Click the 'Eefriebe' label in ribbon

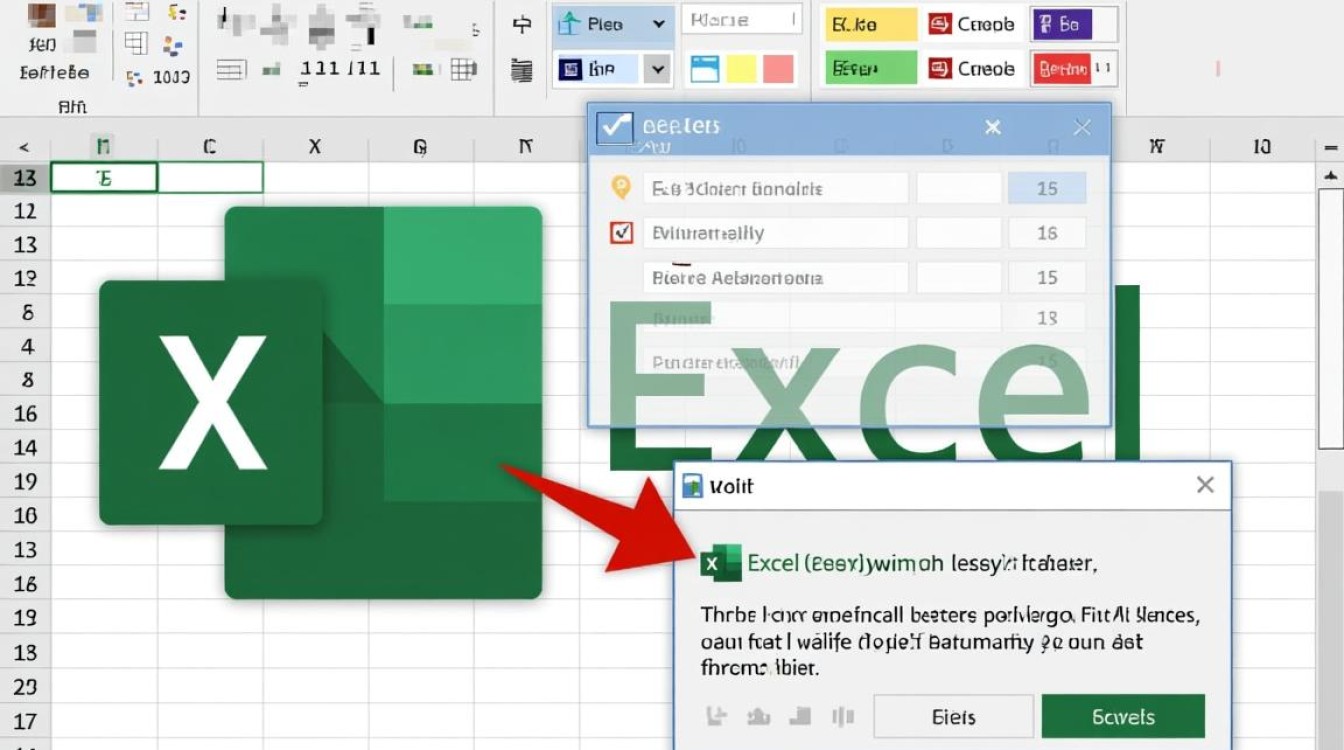coord(55,72)
